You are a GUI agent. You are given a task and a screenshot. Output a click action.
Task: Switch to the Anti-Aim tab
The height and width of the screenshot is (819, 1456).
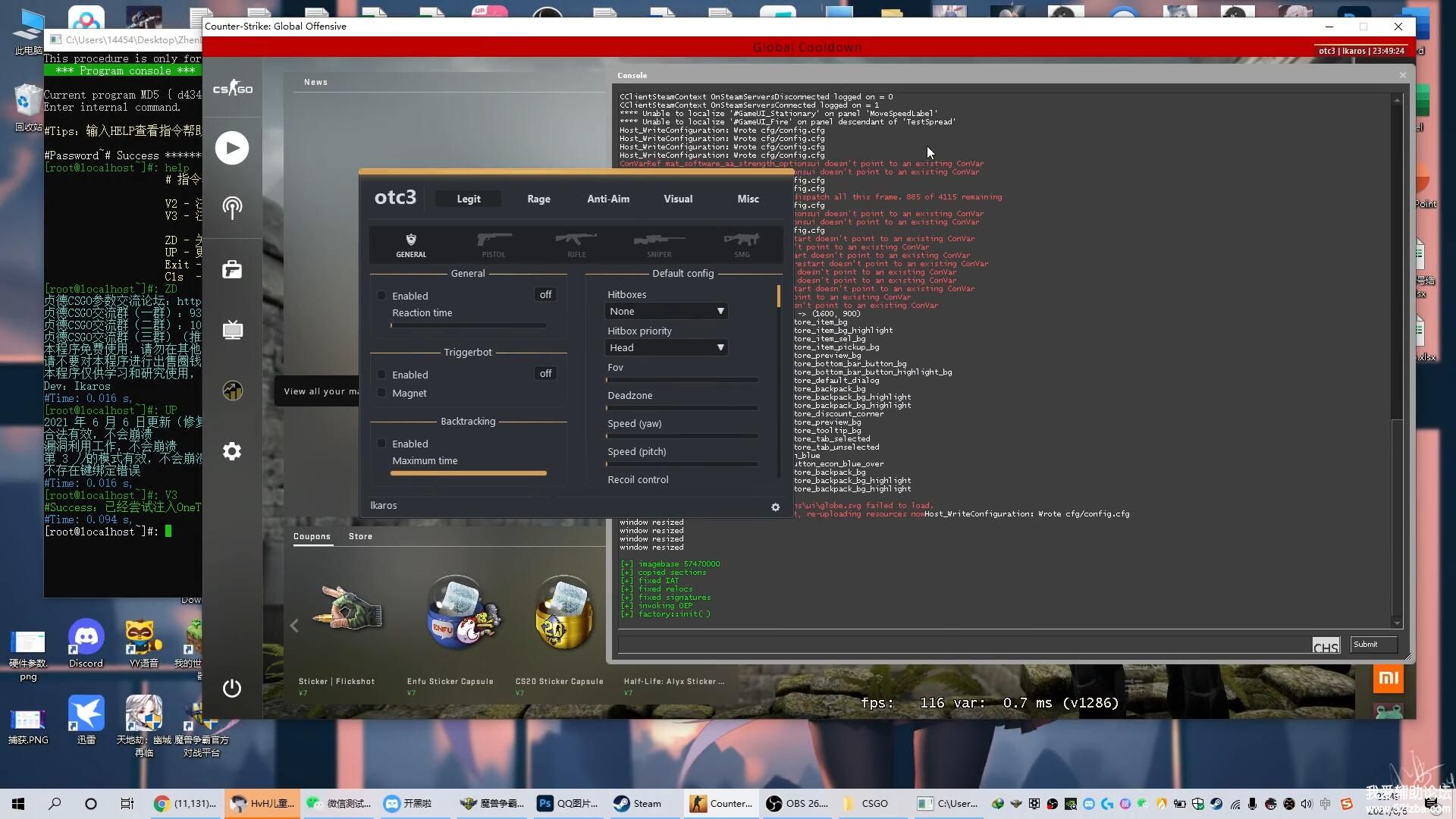(608, 199)
